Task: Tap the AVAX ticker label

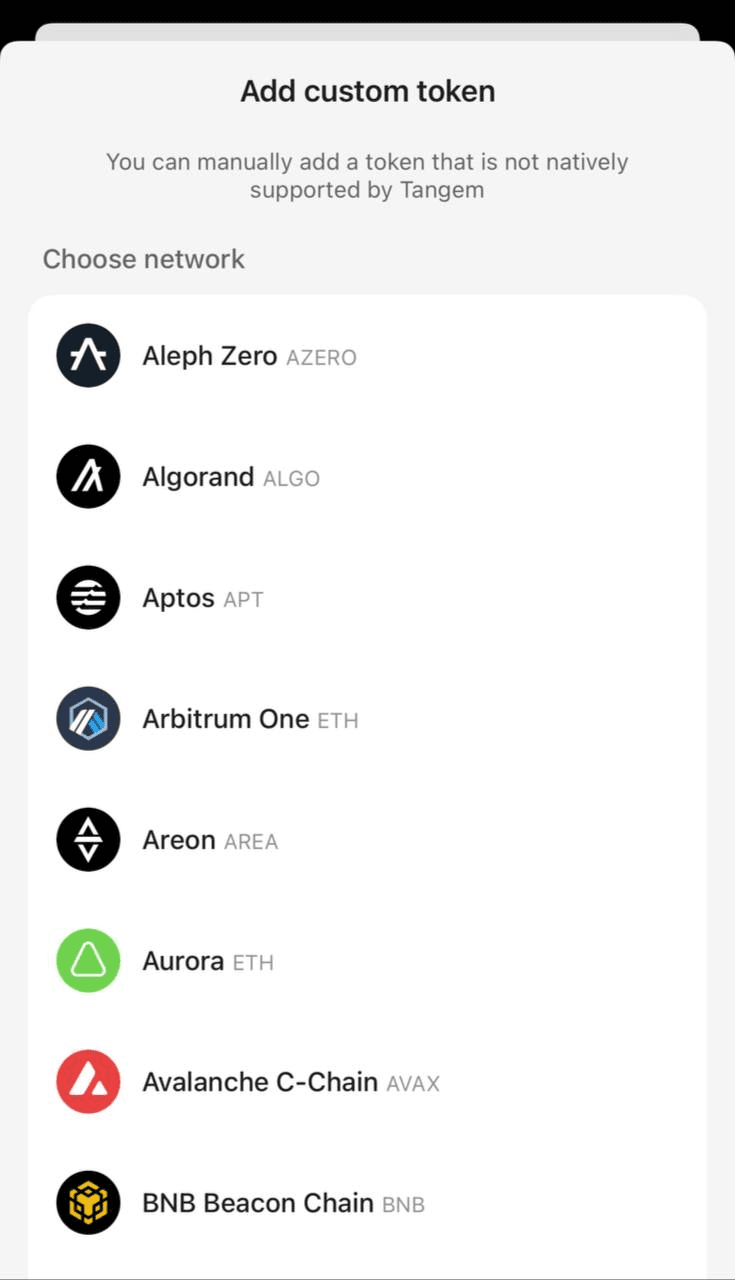Action: coord(413,1084)
